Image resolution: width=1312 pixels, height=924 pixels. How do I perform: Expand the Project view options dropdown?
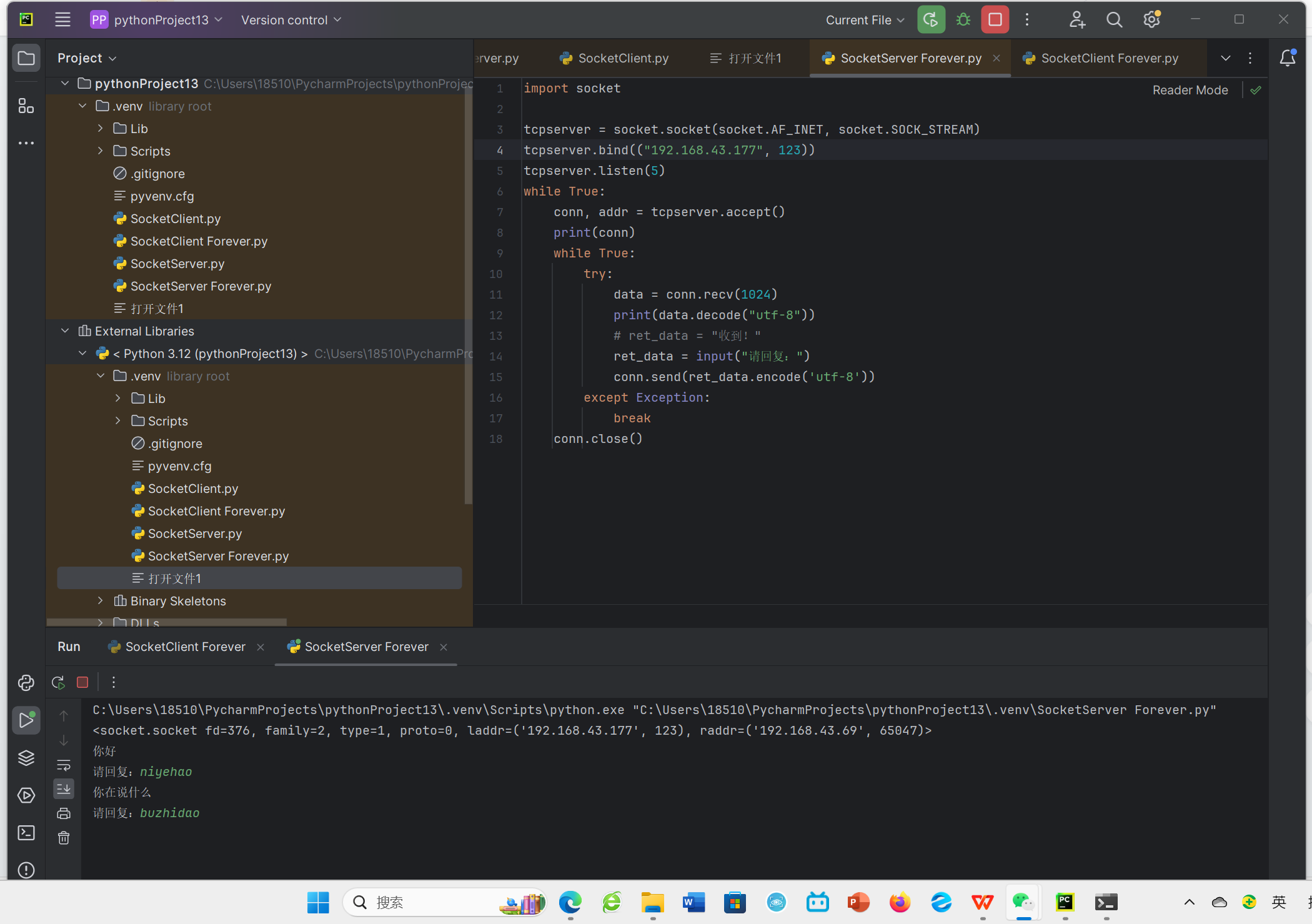(87, 58)
